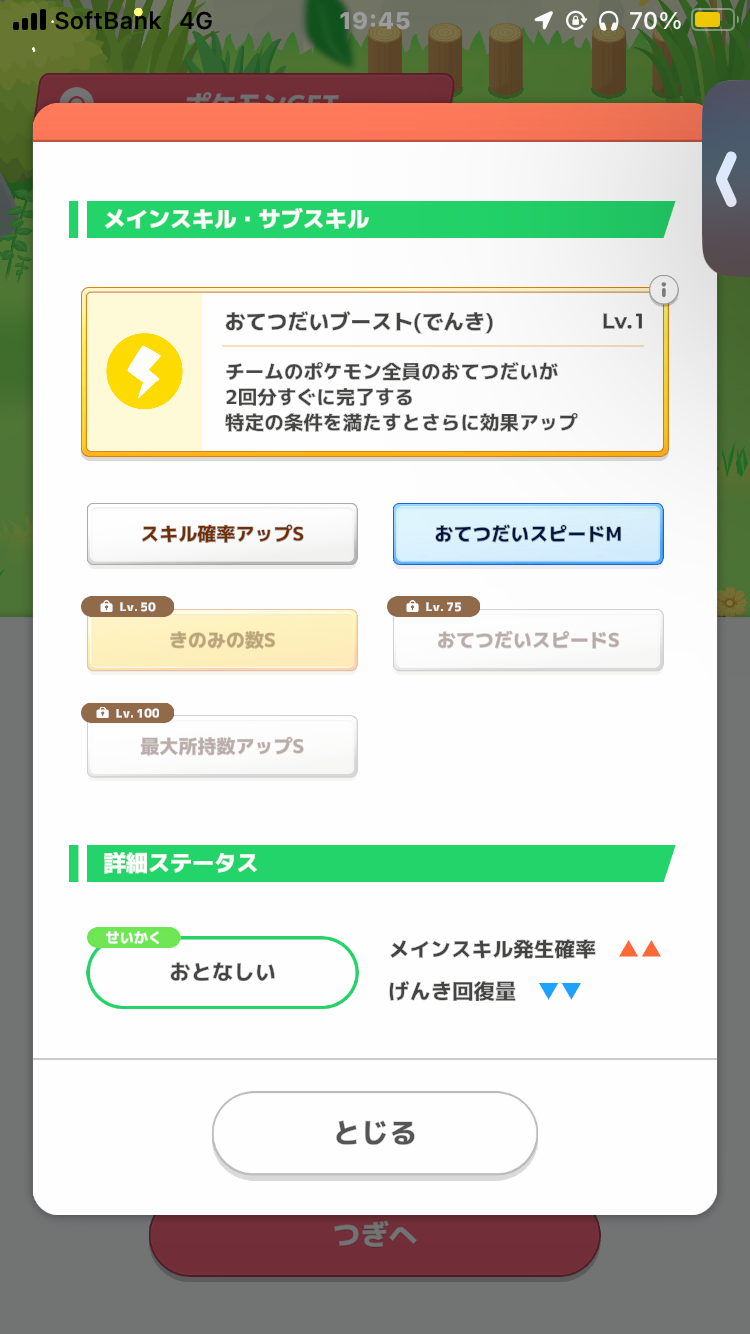This screenshot has height=1334, width=750.
Task: Tap the blue down arrows for げんき回復量
Action: click(x=560, y=992)
